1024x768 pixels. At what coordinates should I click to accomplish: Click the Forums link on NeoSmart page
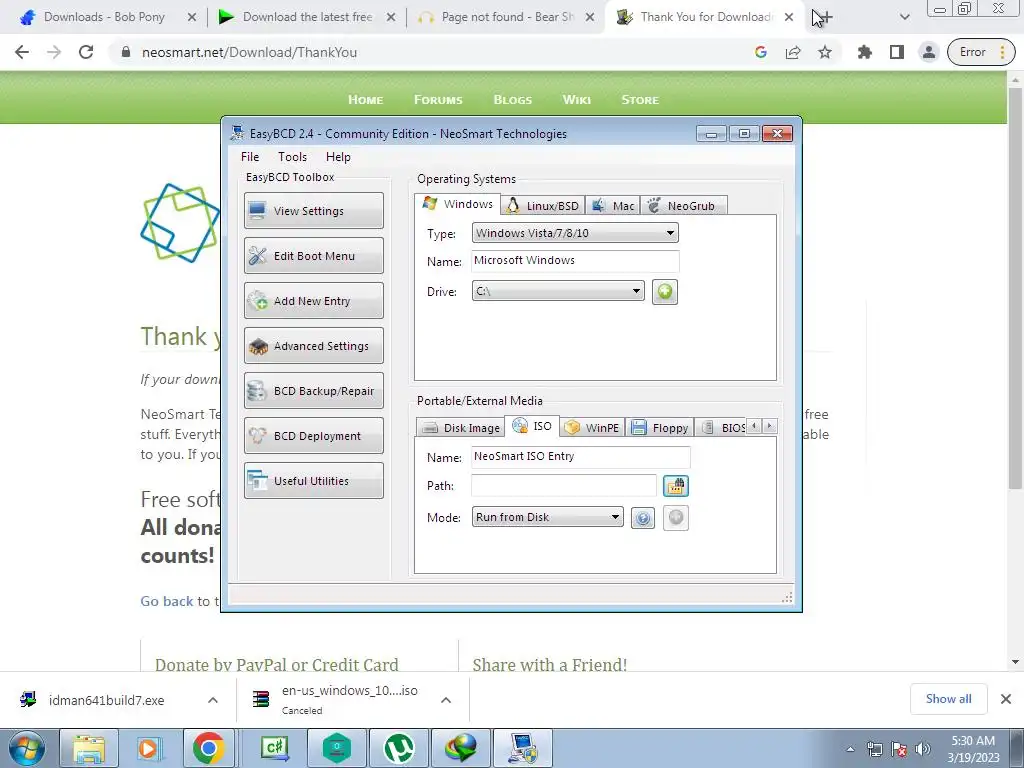(x=438, y=100)
